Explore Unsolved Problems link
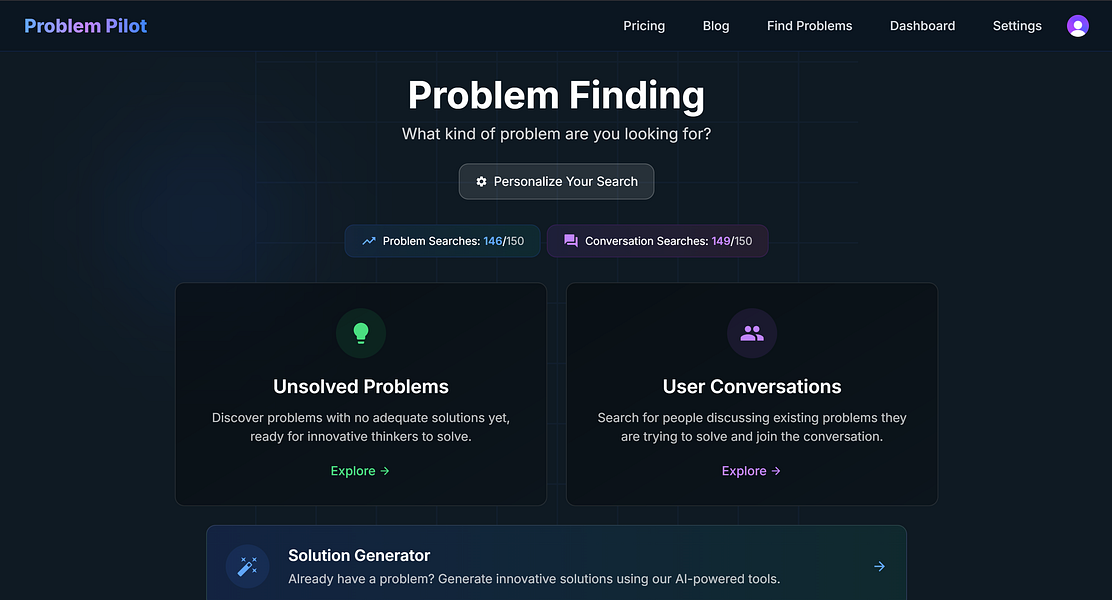 (x=360, y=471)
